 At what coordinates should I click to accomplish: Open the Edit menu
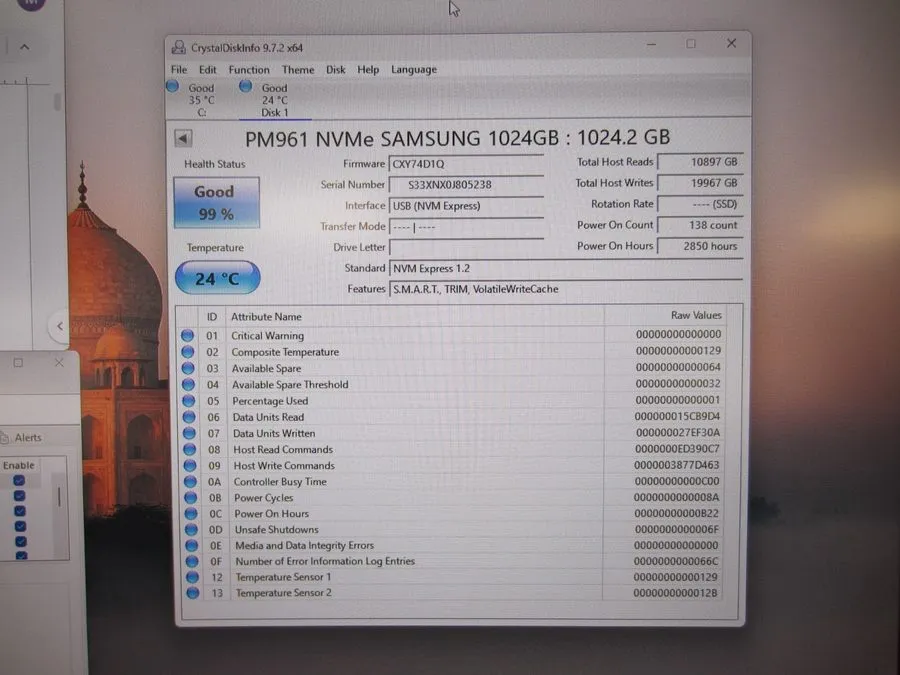coord(208,69)
